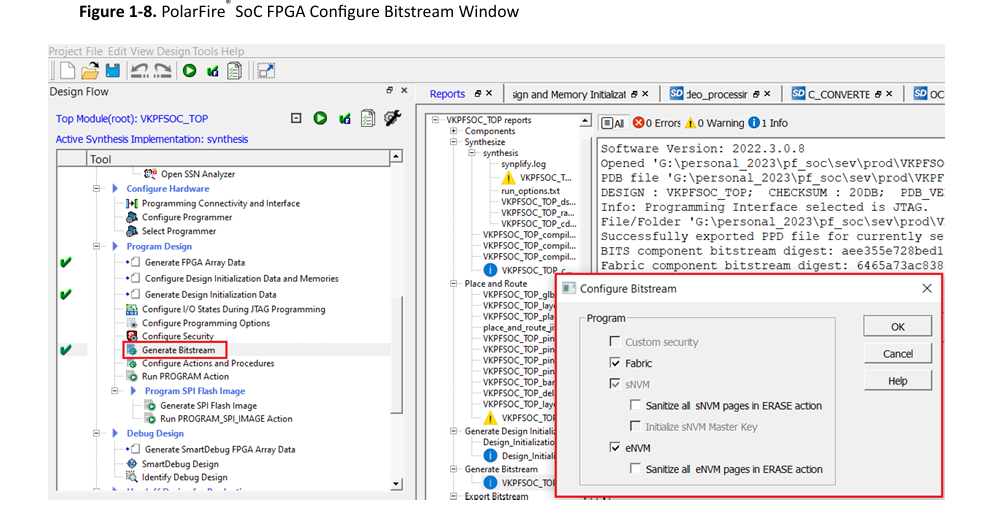This screenshot has height=519, width=996.
Task: Click dashed-box arrow icon in main toolbar
Action: click(x=266, y=71)
